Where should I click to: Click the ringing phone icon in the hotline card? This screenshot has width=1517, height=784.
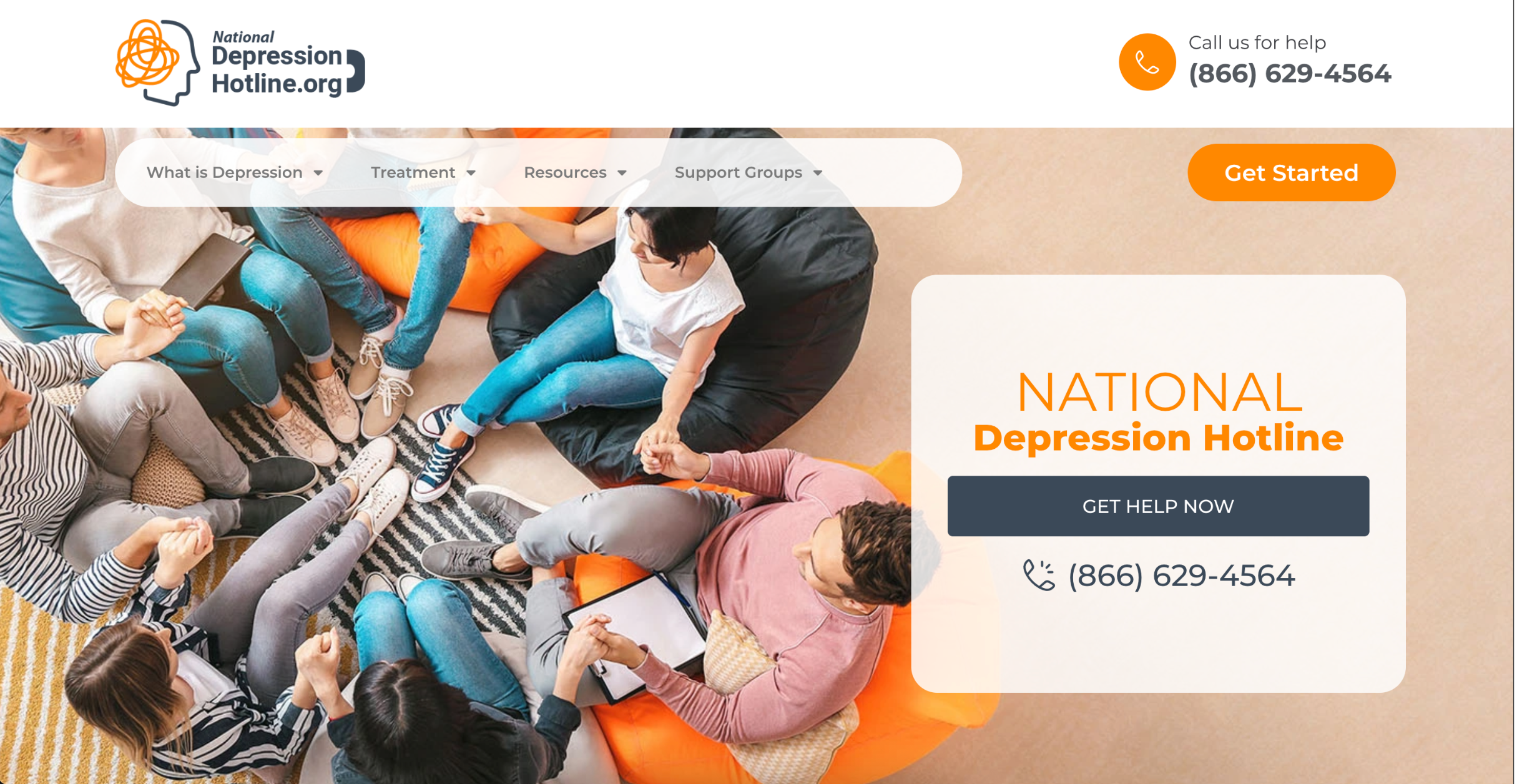click(x=1038, y=575)
